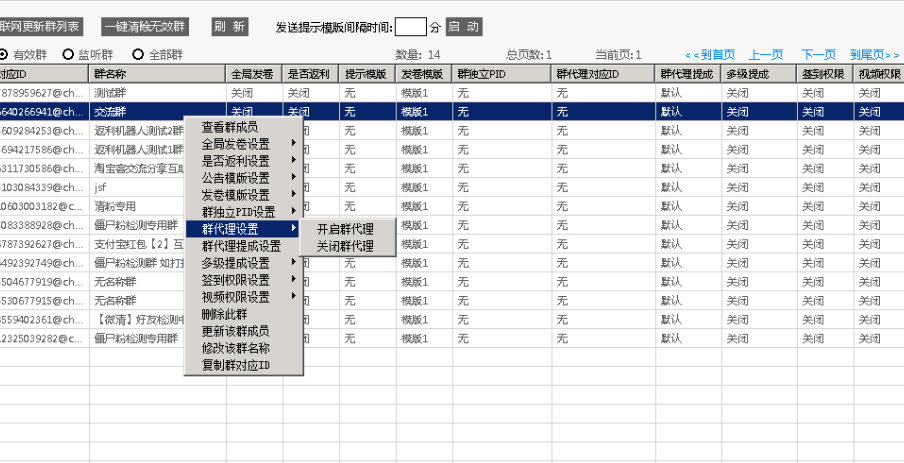Select the 监听群 radio button
Viewport: 904px width, 463px height.
(69, 54)
